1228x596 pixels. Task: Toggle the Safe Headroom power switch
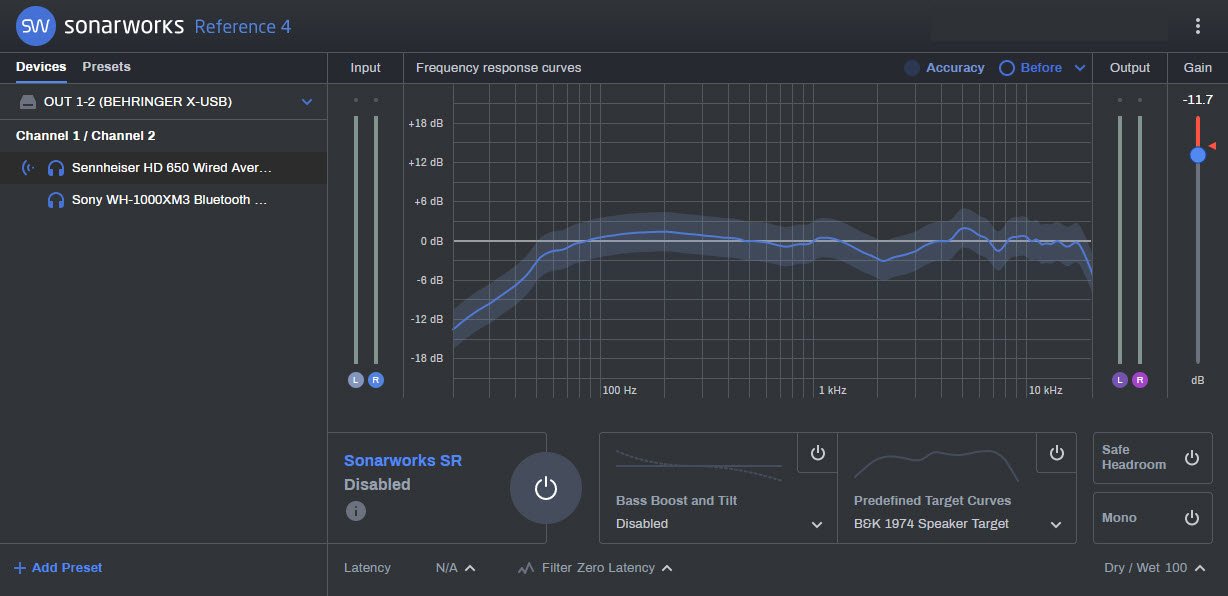point(1191,458)
